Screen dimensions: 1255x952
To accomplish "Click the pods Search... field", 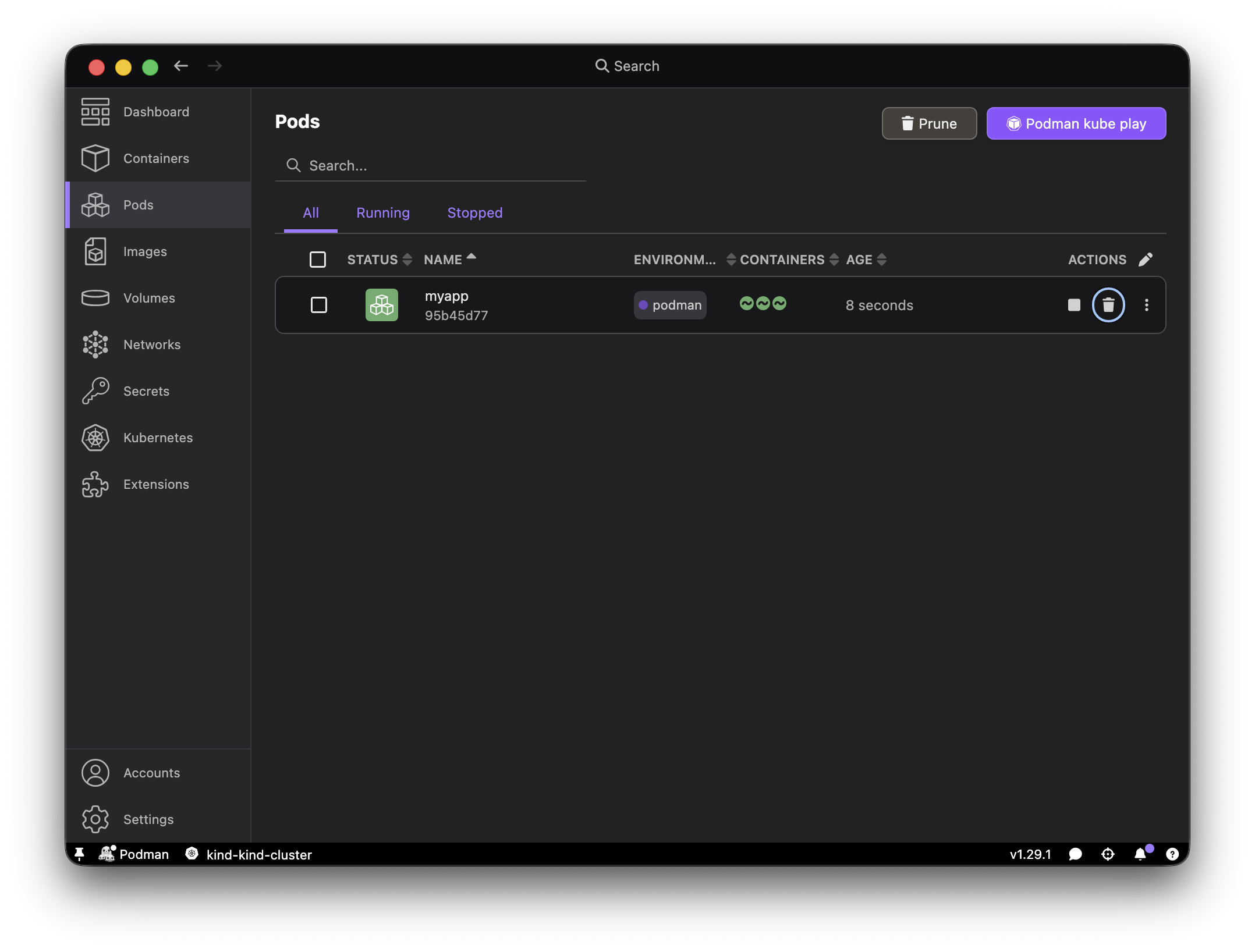I will [x=430, y=166].
